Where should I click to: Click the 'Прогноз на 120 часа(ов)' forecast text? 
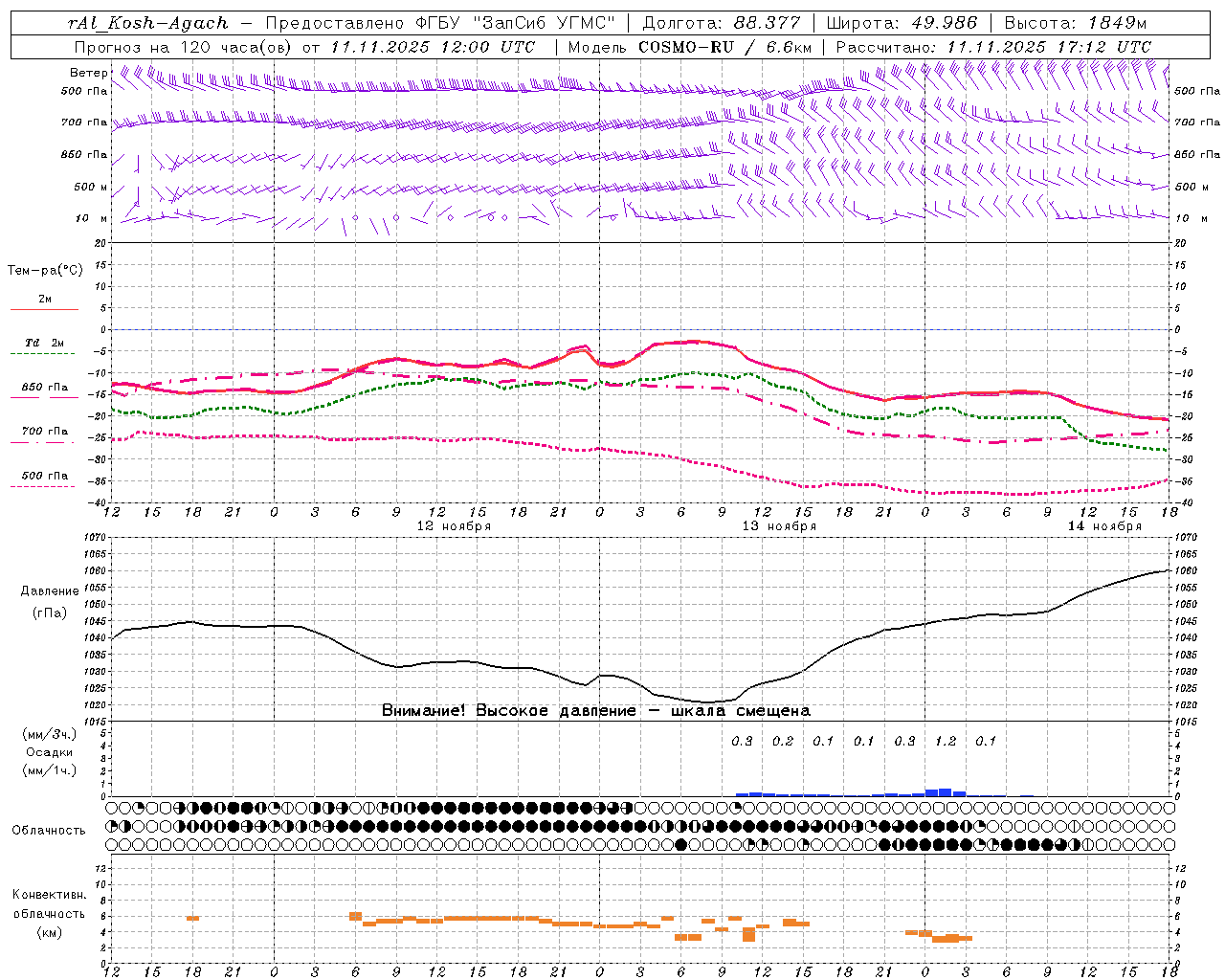pyautogui.click(x=183, y=47)
